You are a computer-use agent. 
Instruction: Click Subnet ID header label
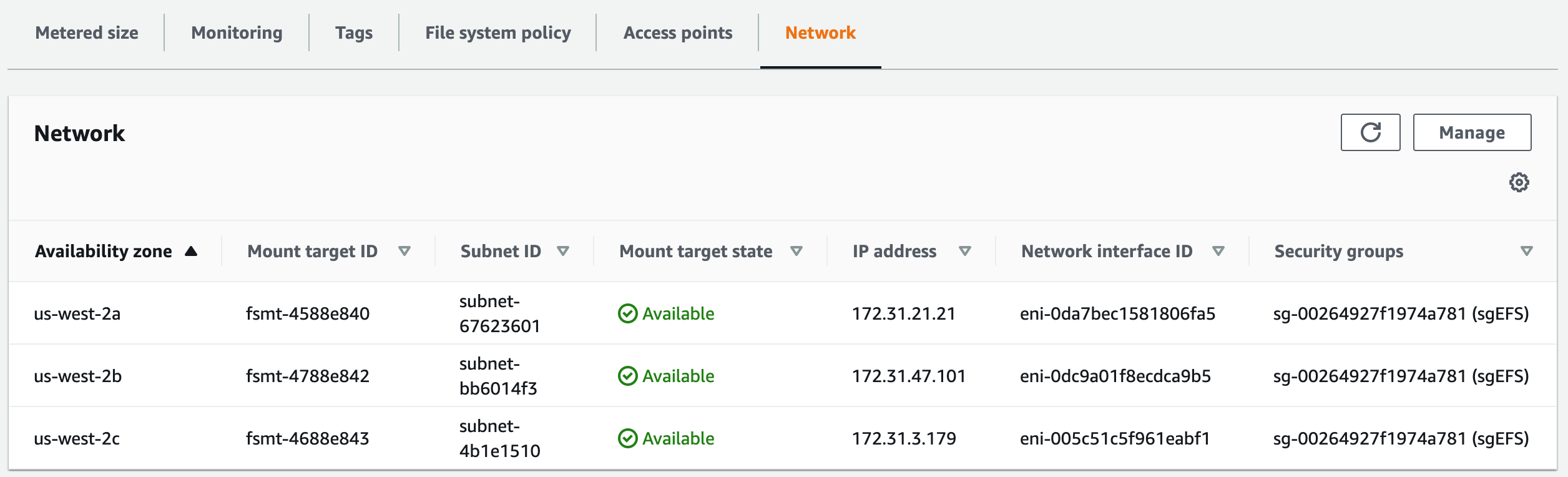(x=501, y=251)
